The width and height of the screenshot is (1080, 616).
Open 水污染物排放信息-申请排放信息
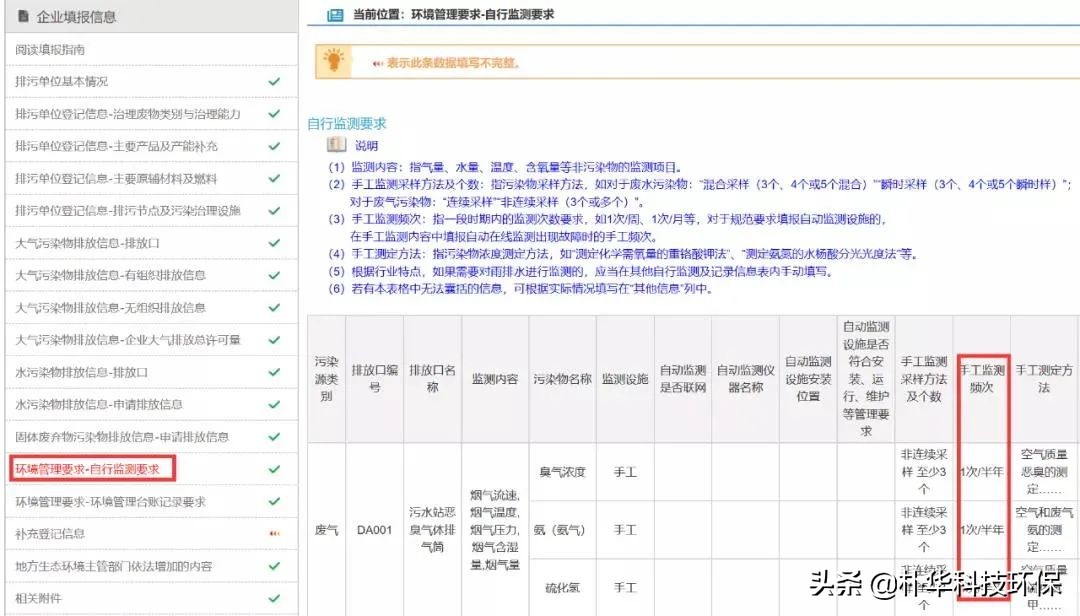click(x=98, y=404)
